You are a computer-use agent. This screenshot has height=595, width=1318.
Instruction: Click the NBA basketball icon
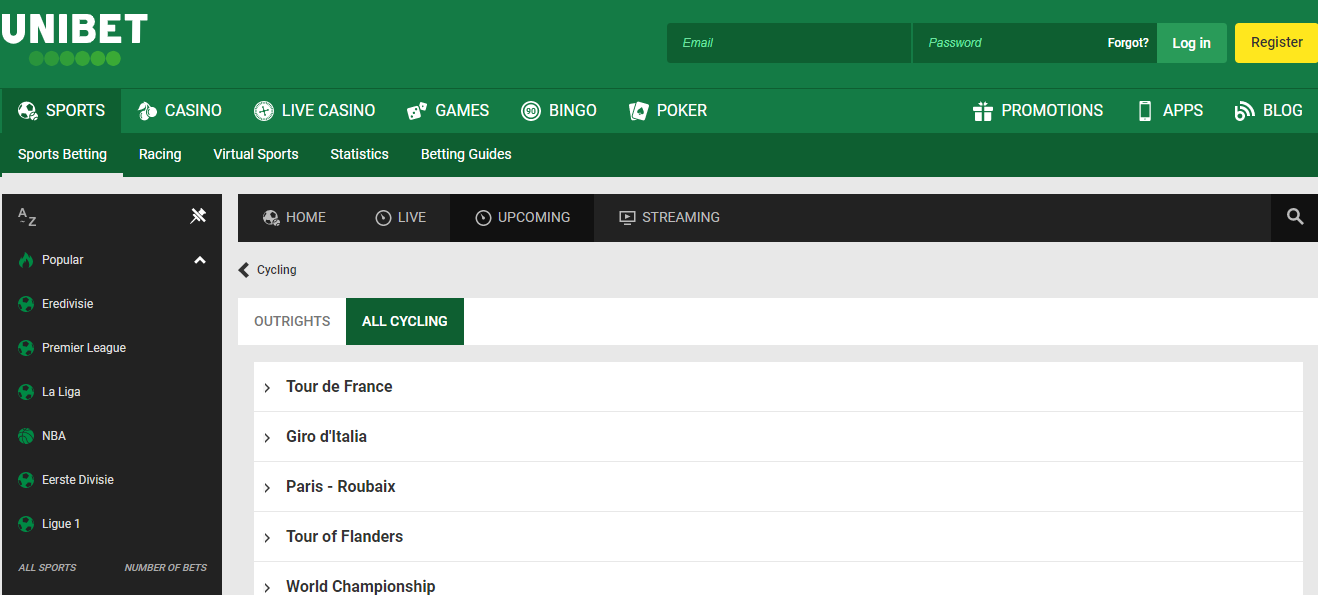click(26, 436)
